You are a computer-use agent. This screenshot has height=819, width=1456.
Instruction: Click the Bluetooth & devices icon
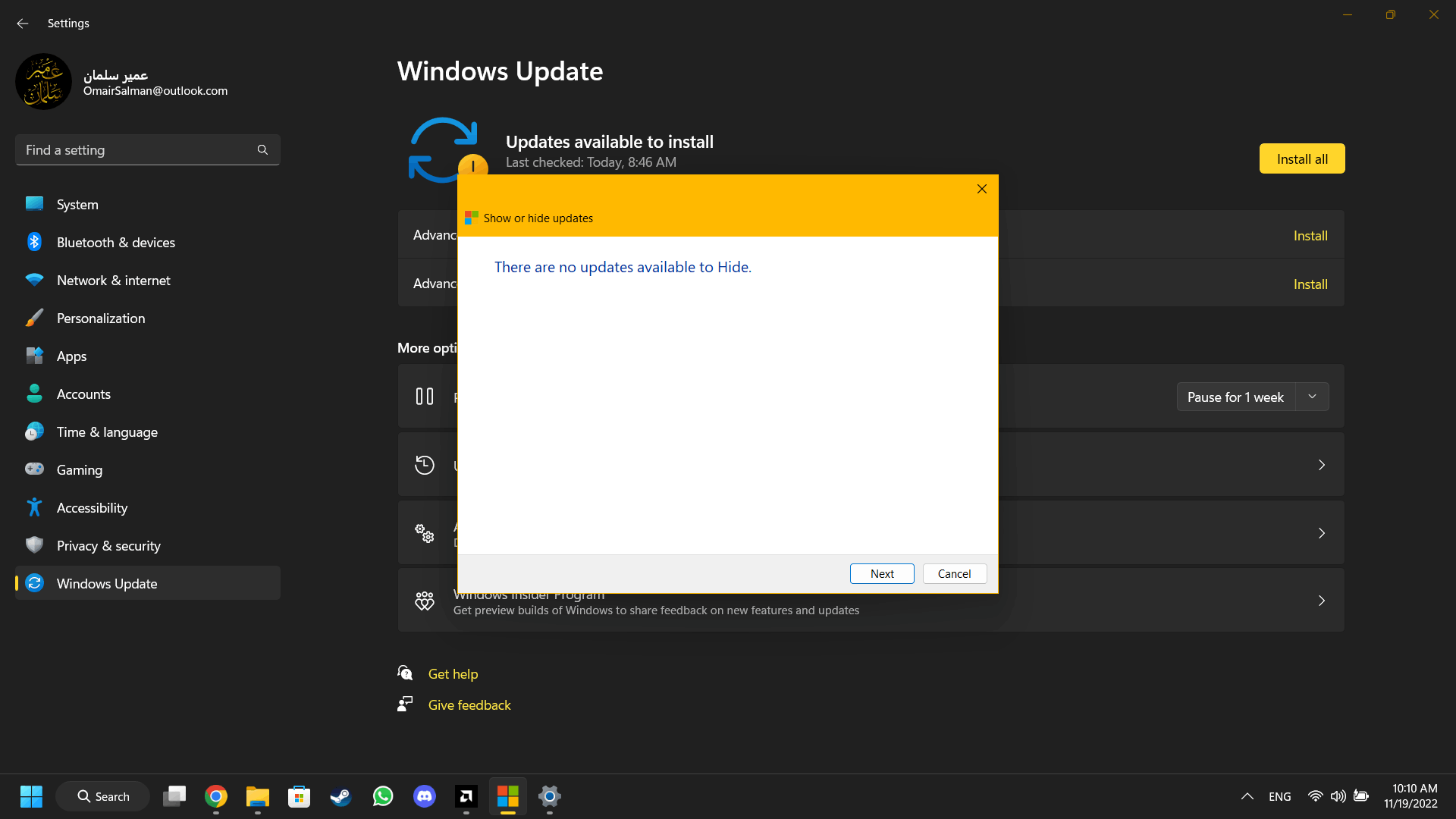[x=34, y=242]
